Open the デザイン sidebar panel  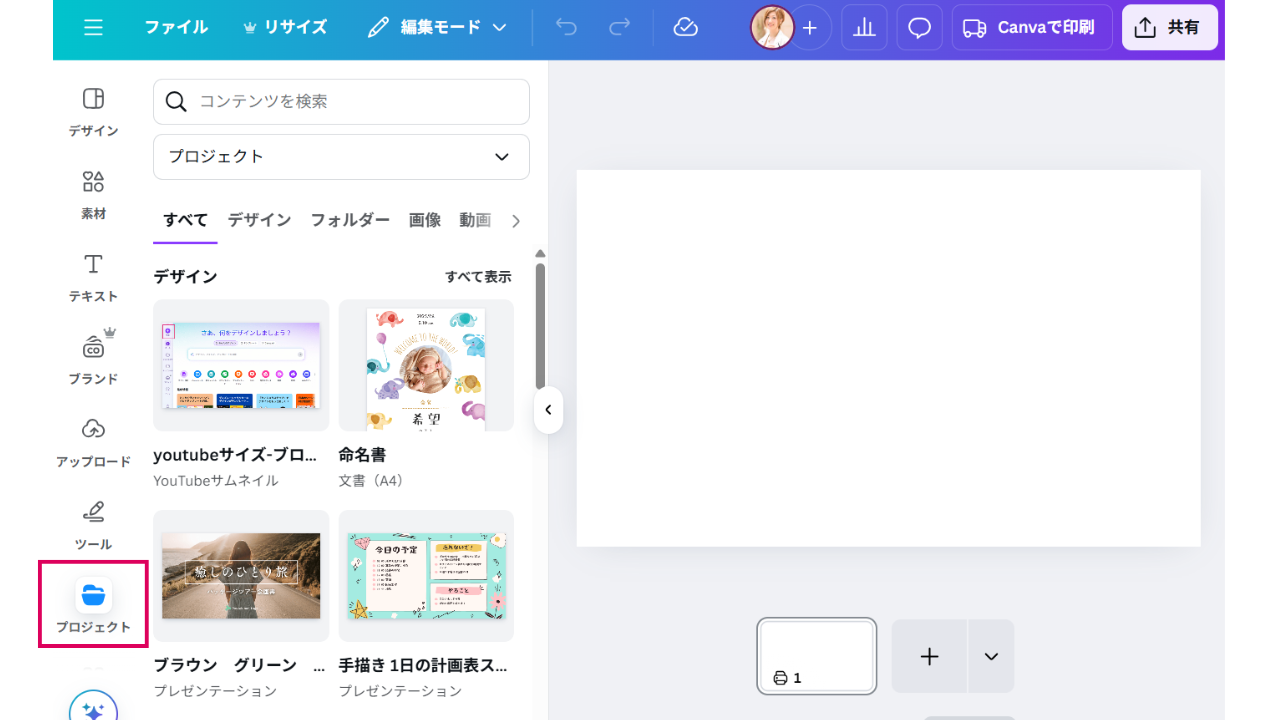pos(93,111)
